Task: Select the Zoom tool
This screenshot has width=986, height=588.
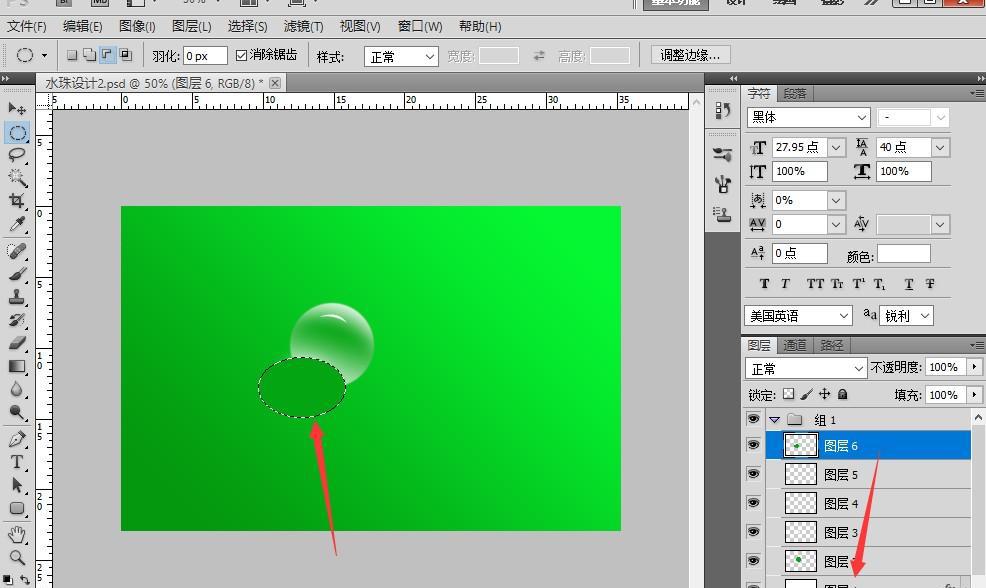Action: 17,557
